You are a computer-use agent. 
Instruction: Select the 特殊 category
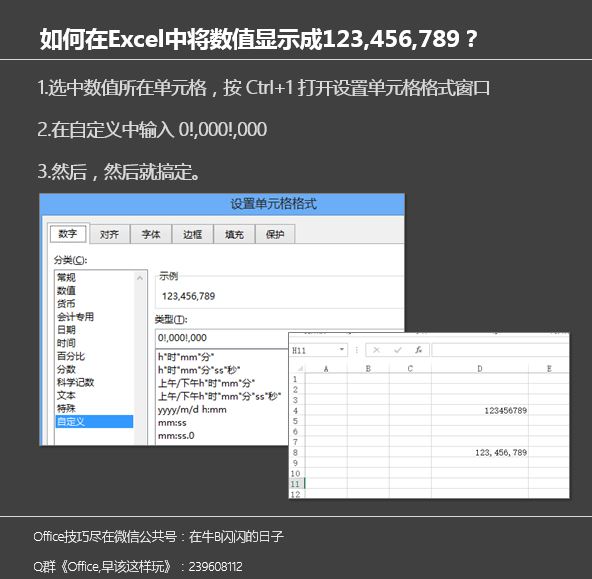(94, 408)
